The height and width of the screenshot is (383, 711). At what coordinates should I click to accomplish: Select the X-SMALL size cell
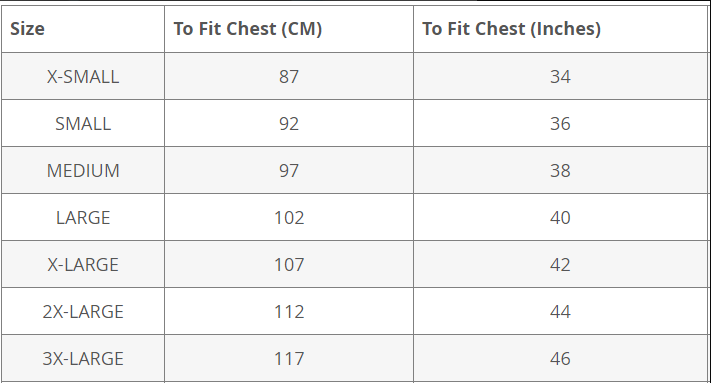point(83,77)
